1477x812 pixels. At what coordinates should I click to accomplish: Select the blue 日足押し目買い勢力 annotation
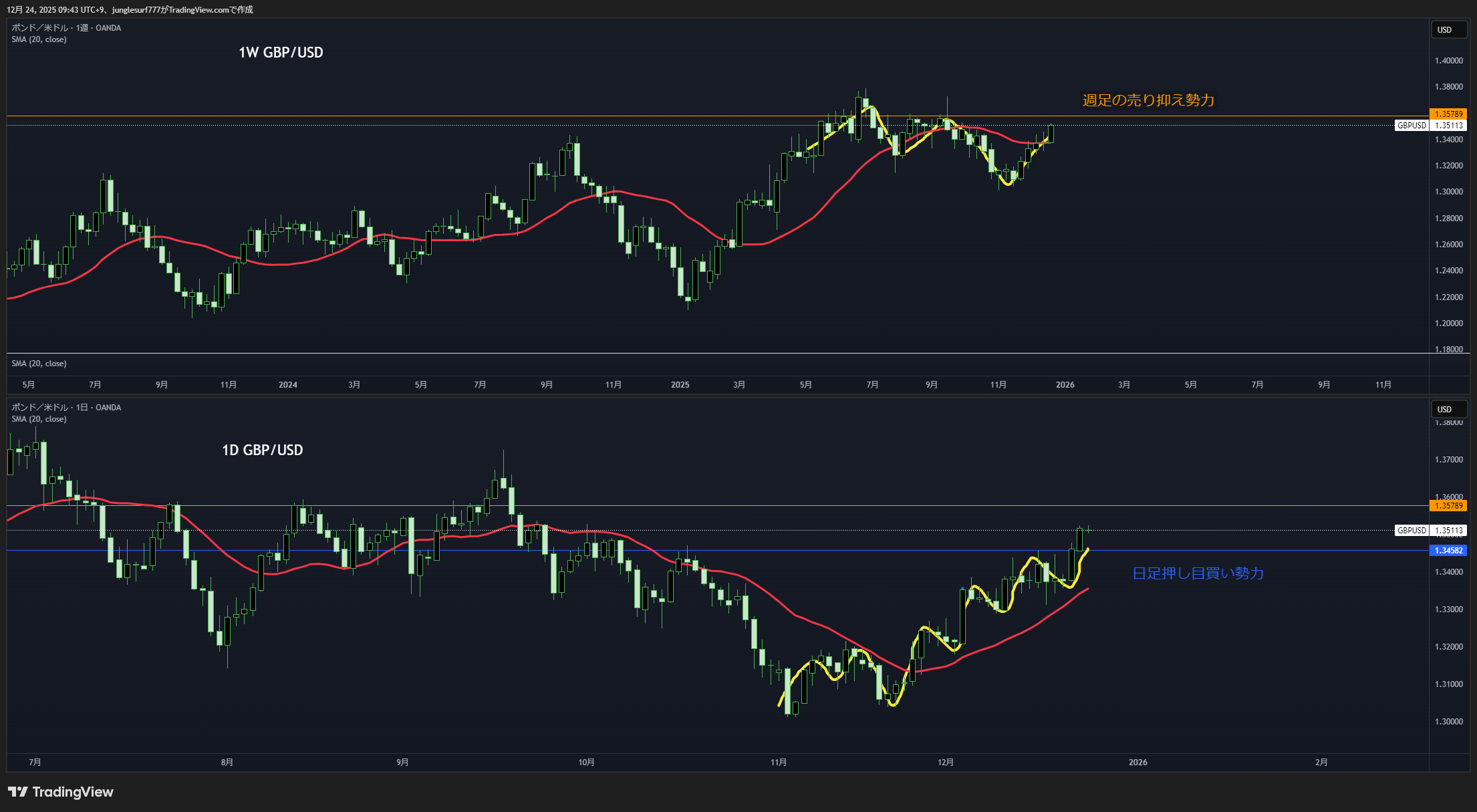tap(1198, 573)
